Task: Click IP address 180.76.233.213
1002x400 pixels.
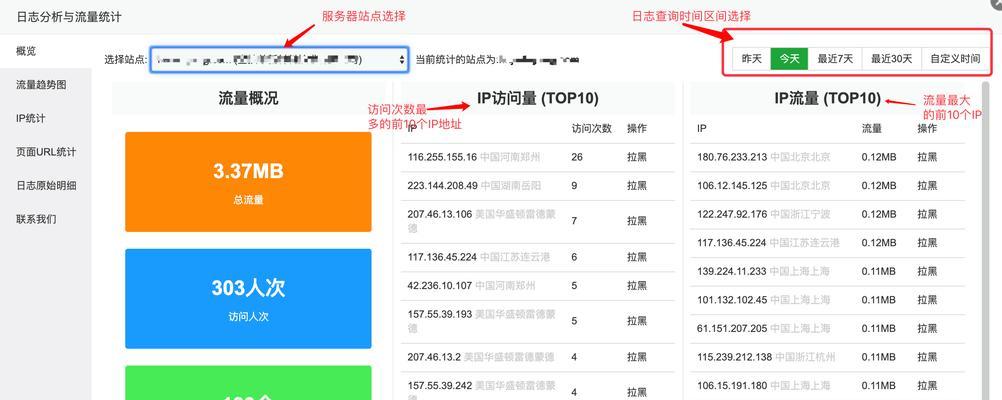Action: pos(732,157)
